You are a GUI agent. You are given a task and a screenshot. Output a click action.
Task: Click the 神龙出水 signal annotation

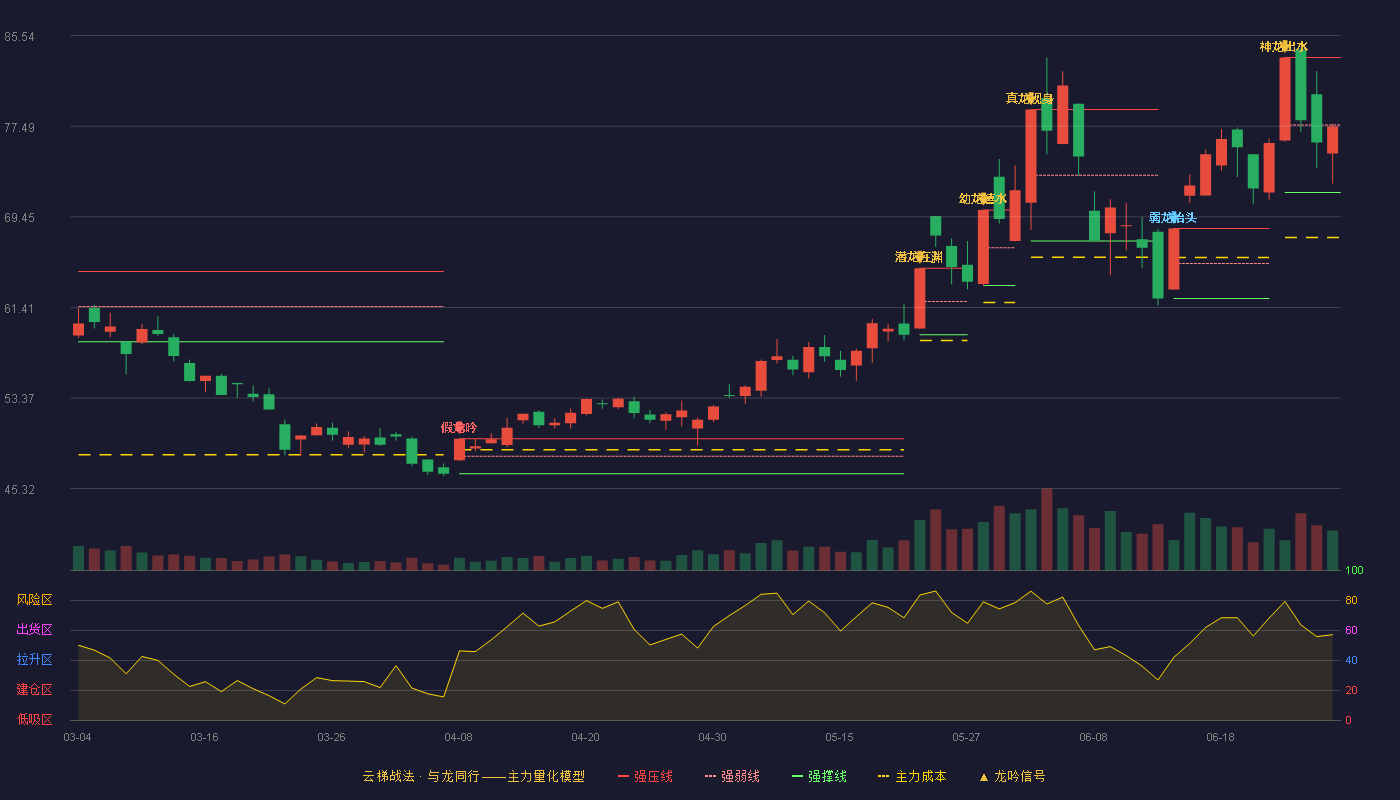coord(1284,47)
